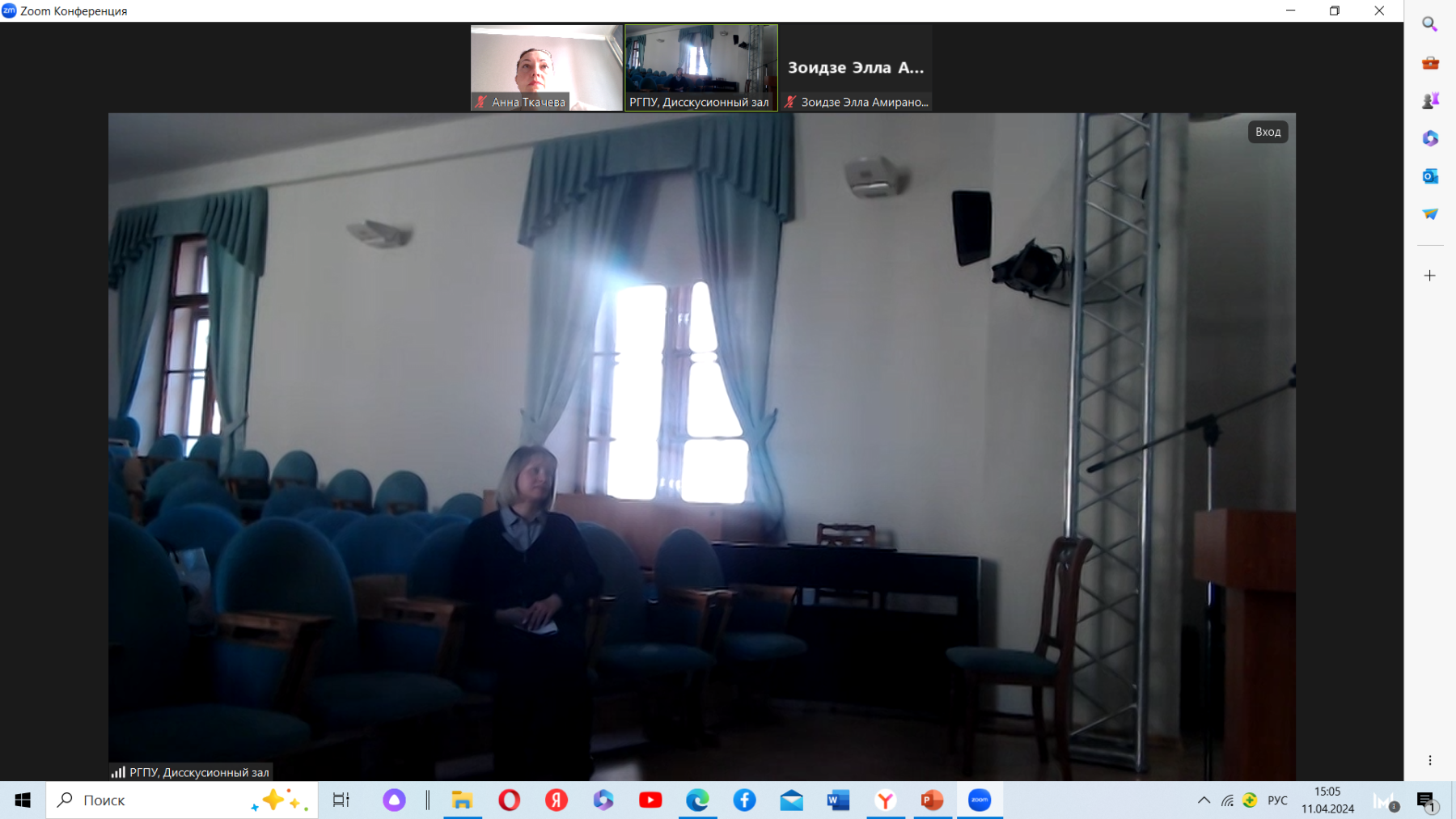This screenshot has height=819, width=1456.
Task: Open Edge sidebar search icon
Action: pos(1430,24)
